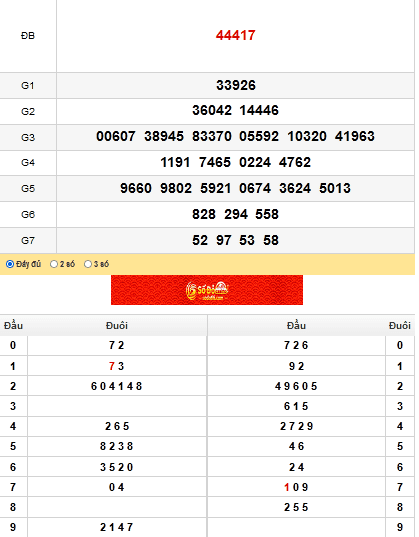The height and width of the screenshot is (537, 419).
Task: Click G4 number 0224
Action: 255,162
